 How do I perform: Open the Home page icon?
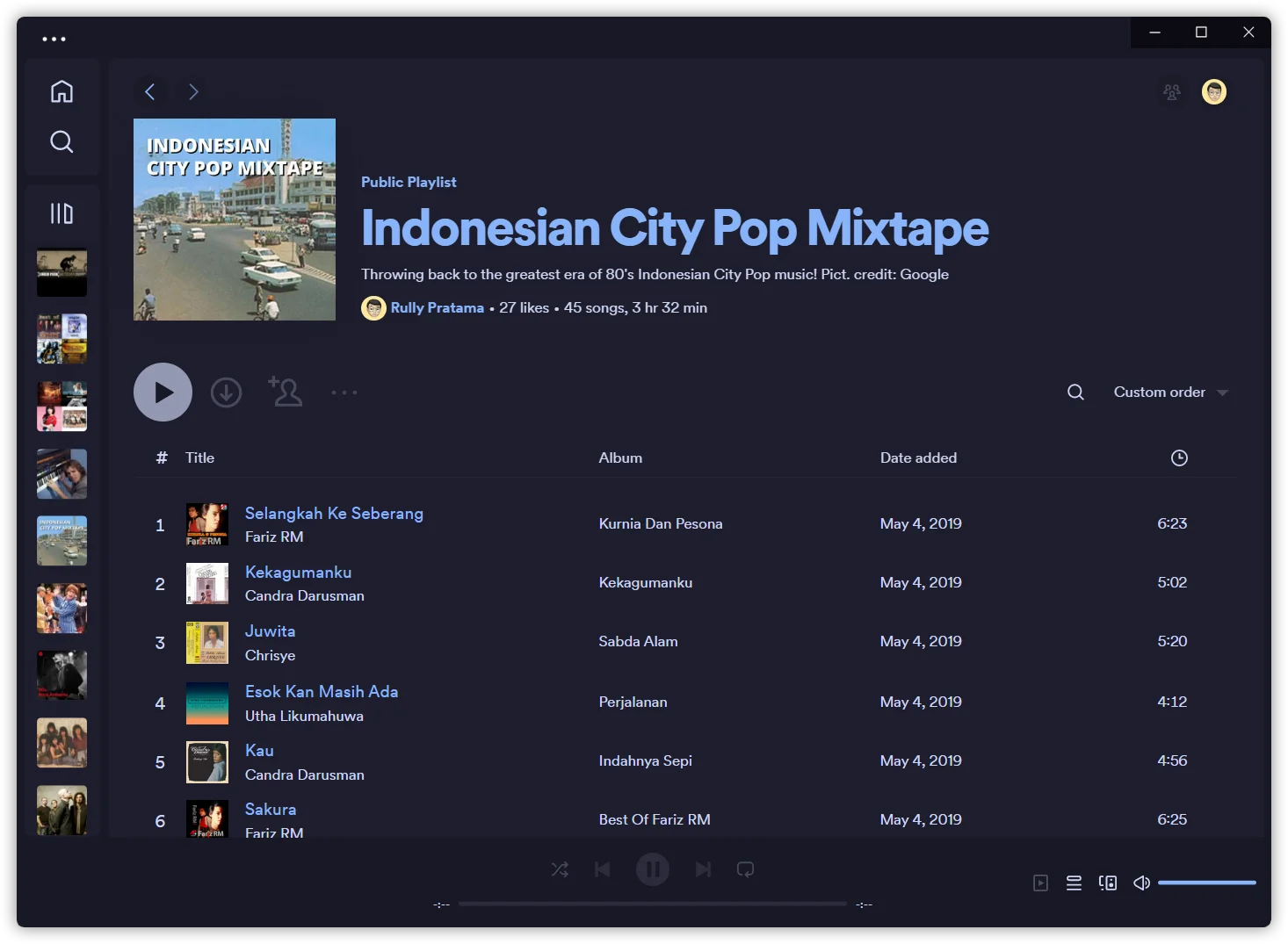(62, 91)
